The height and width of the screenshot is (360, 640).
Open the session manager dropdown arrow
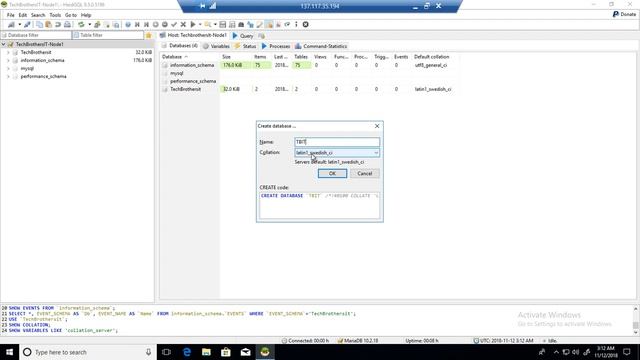[19, 24]
